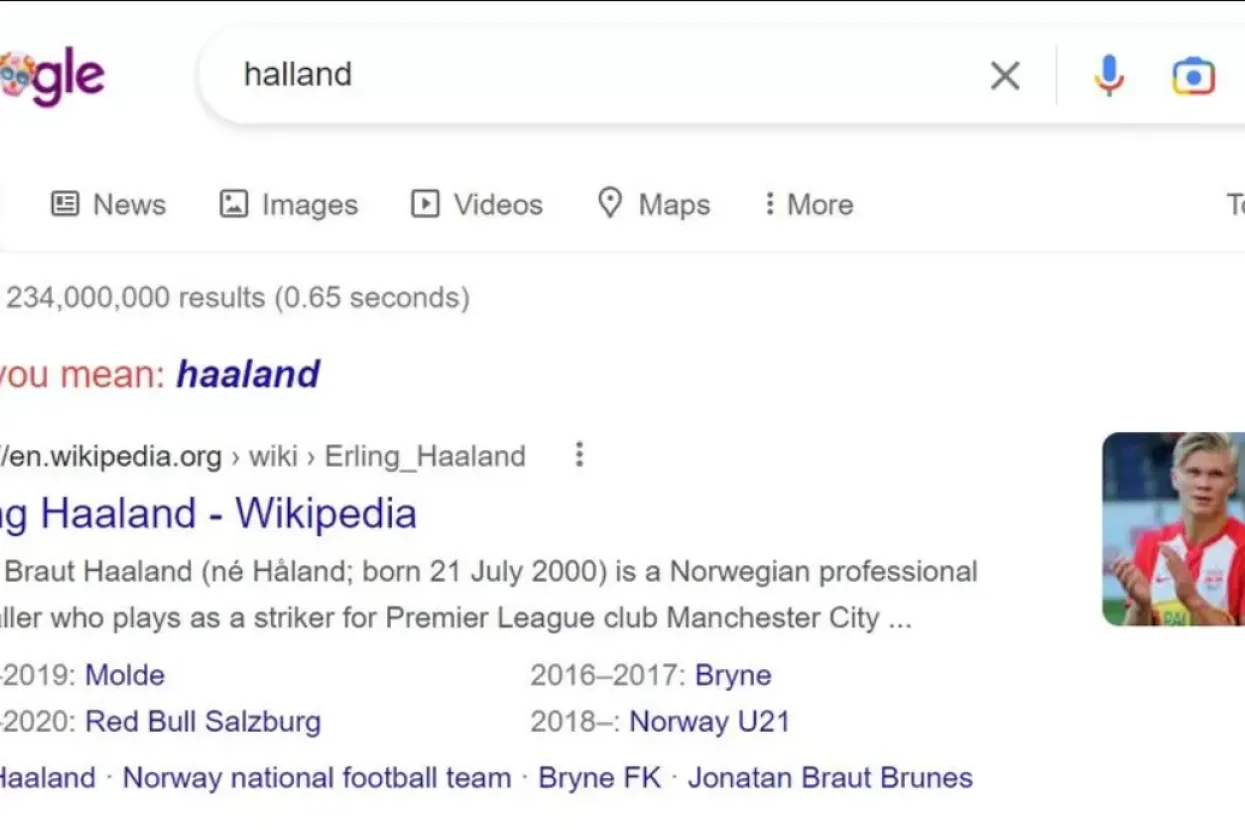
Task: Click the Haaland photo thumbnail
Action: (x=1180, y=530)
